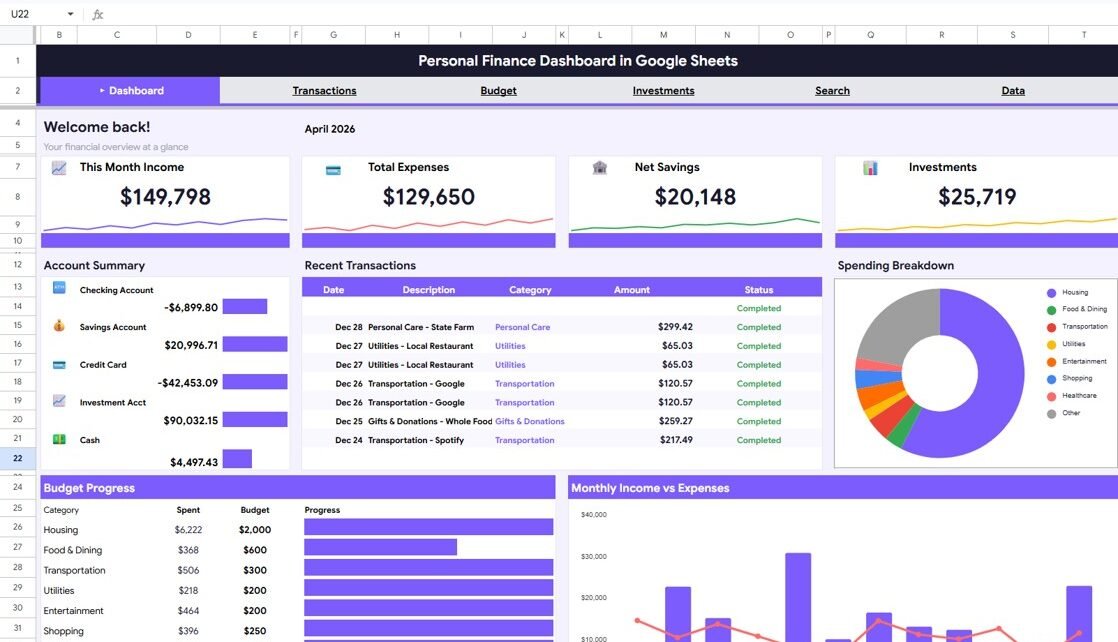Click the Total Expenses credit card icon
1118x642 pixels.
click(x=333, y=169)
